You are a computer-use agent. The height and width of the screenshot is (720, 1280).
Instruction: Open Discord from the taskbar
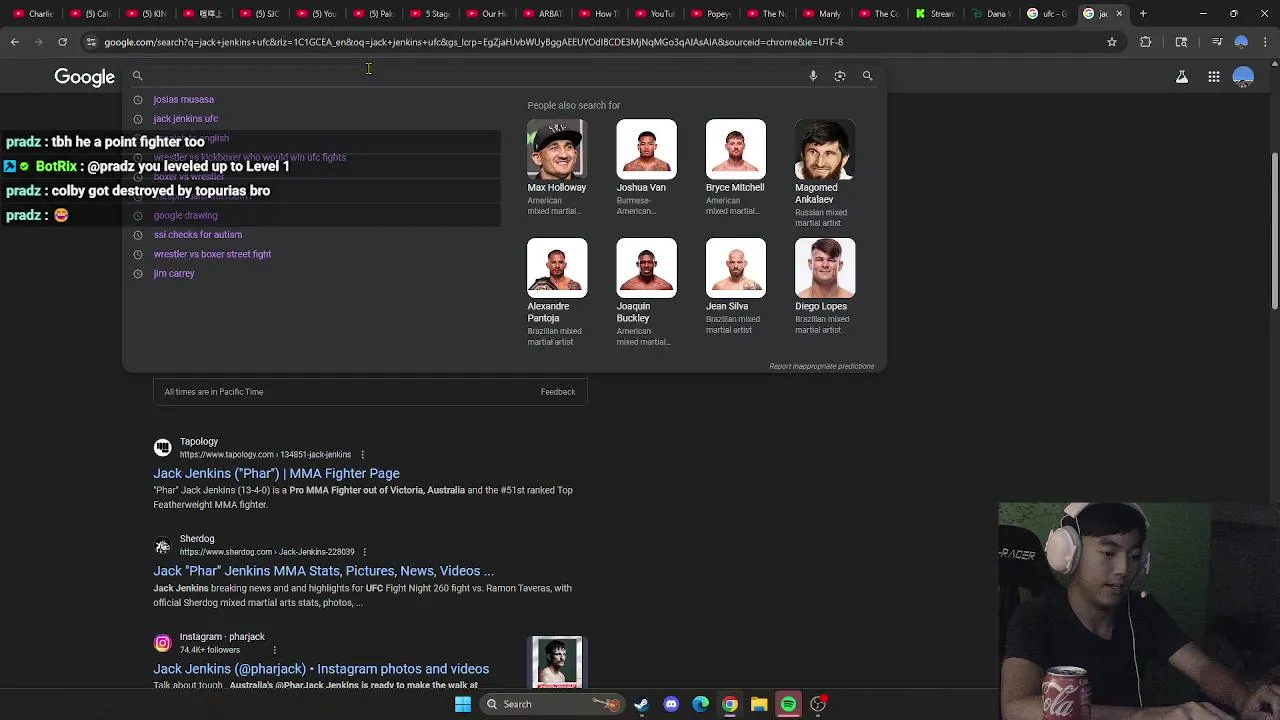[x=671, y=704]
